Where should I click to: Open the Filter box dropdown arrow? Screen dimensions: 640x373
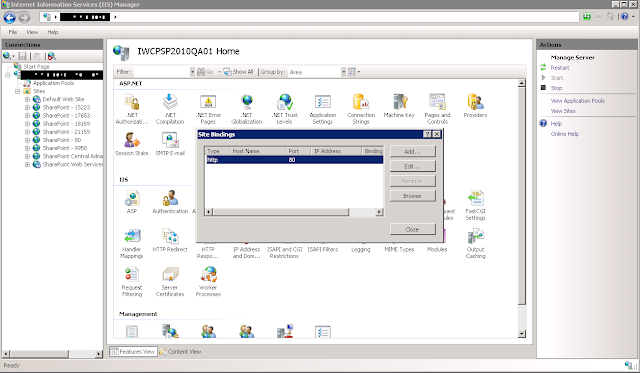(x=192, y=72)
